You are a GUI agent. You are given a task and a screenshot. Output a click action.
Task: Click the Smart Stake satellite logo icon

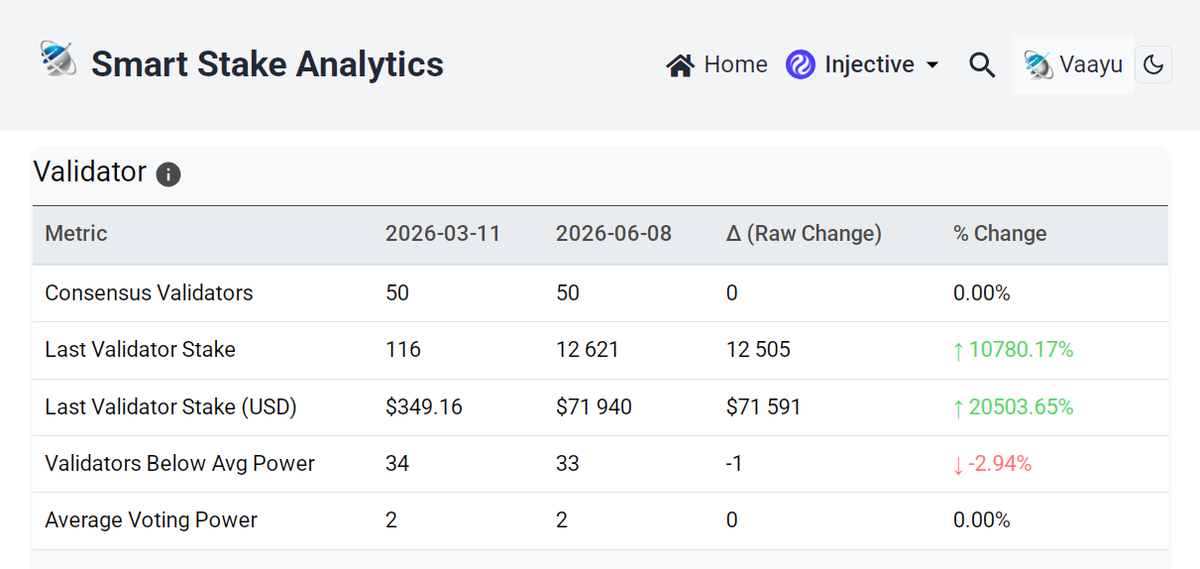click(x=58, y=62)
